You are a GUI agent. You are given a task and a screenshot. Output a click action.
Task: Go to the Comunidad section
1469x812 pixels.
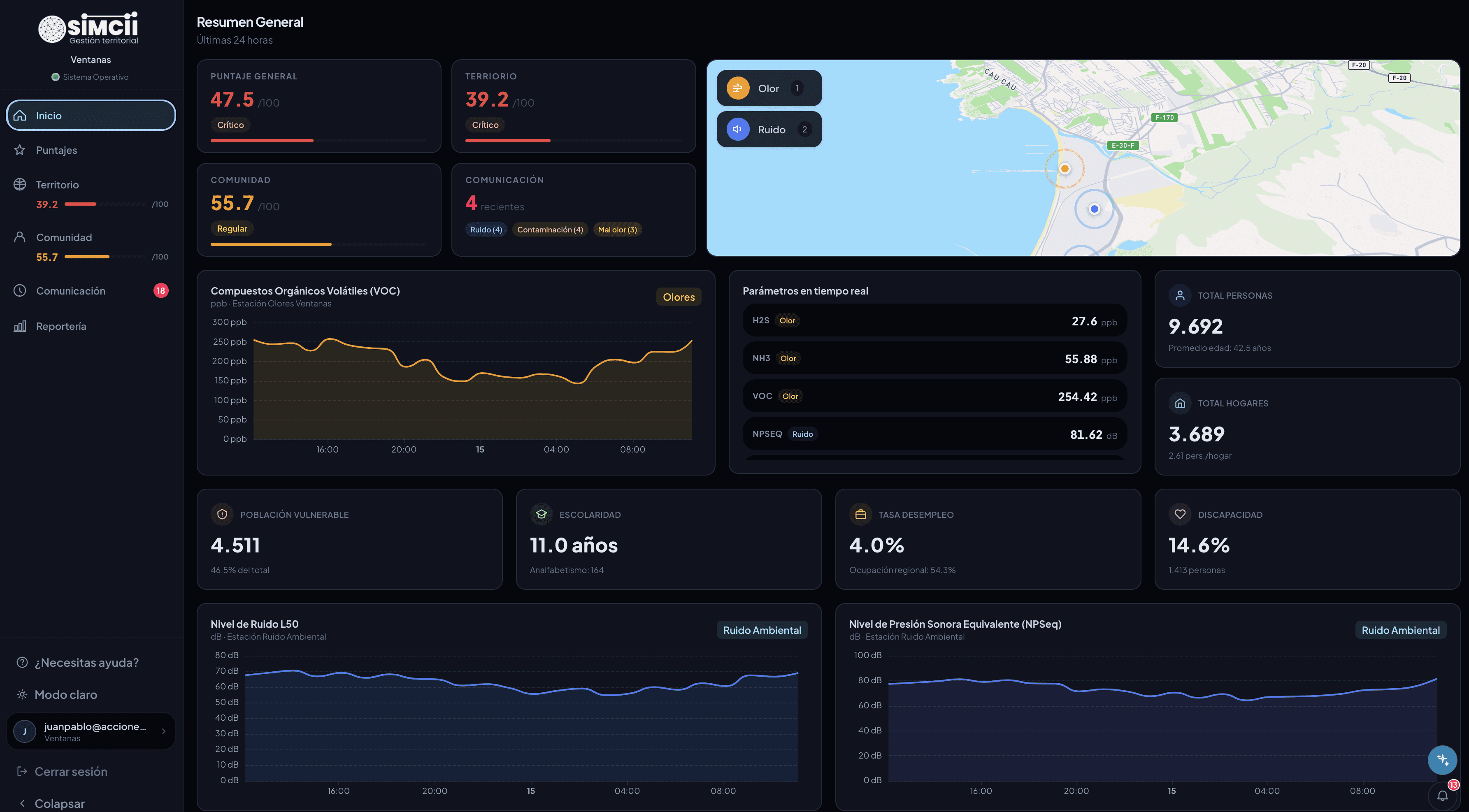pyautogui.click(x=64, y=237)
